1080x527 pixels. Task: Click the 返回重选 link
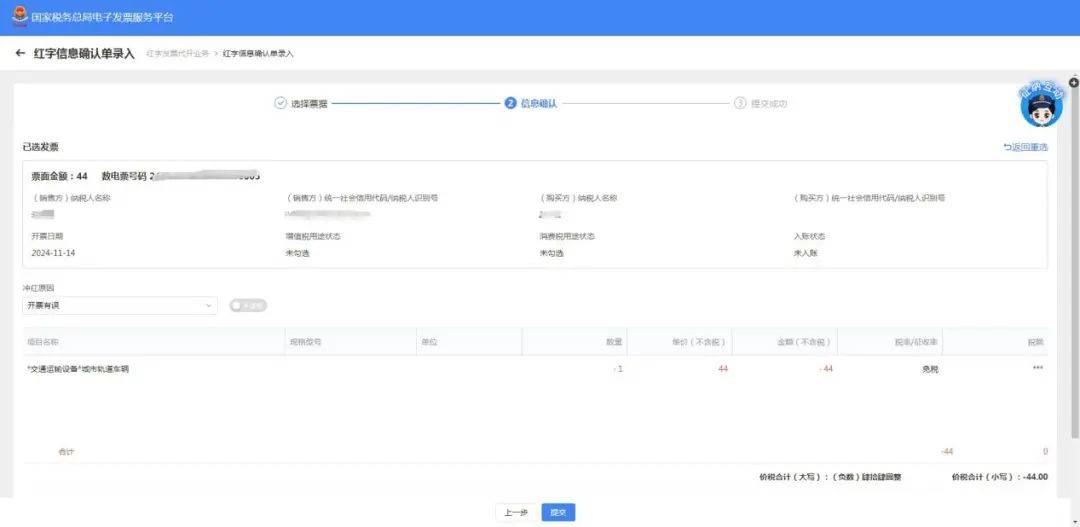tap(1025, 147)
